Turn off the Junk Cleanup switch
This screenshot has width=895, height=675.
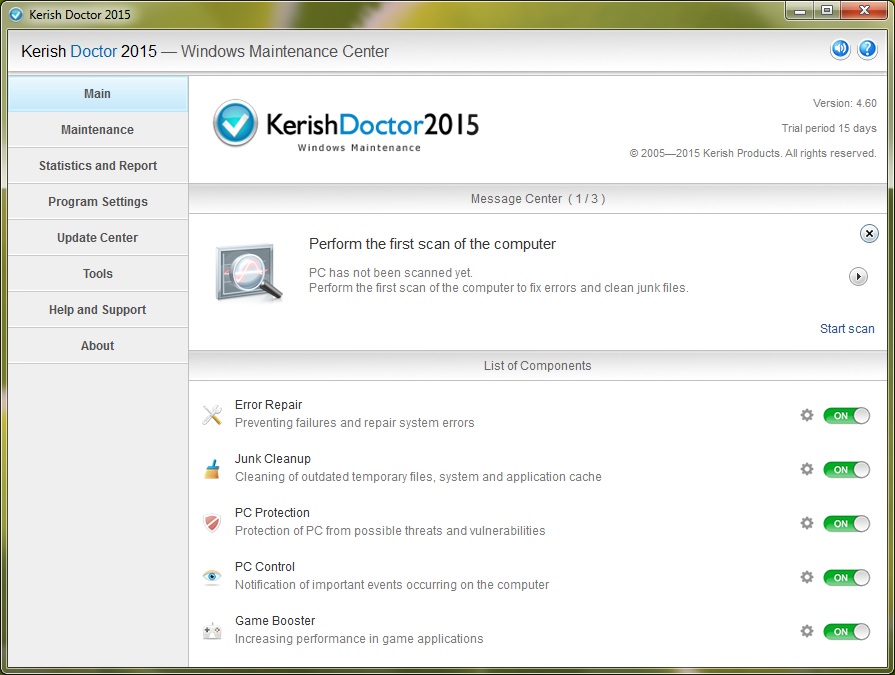846,470
